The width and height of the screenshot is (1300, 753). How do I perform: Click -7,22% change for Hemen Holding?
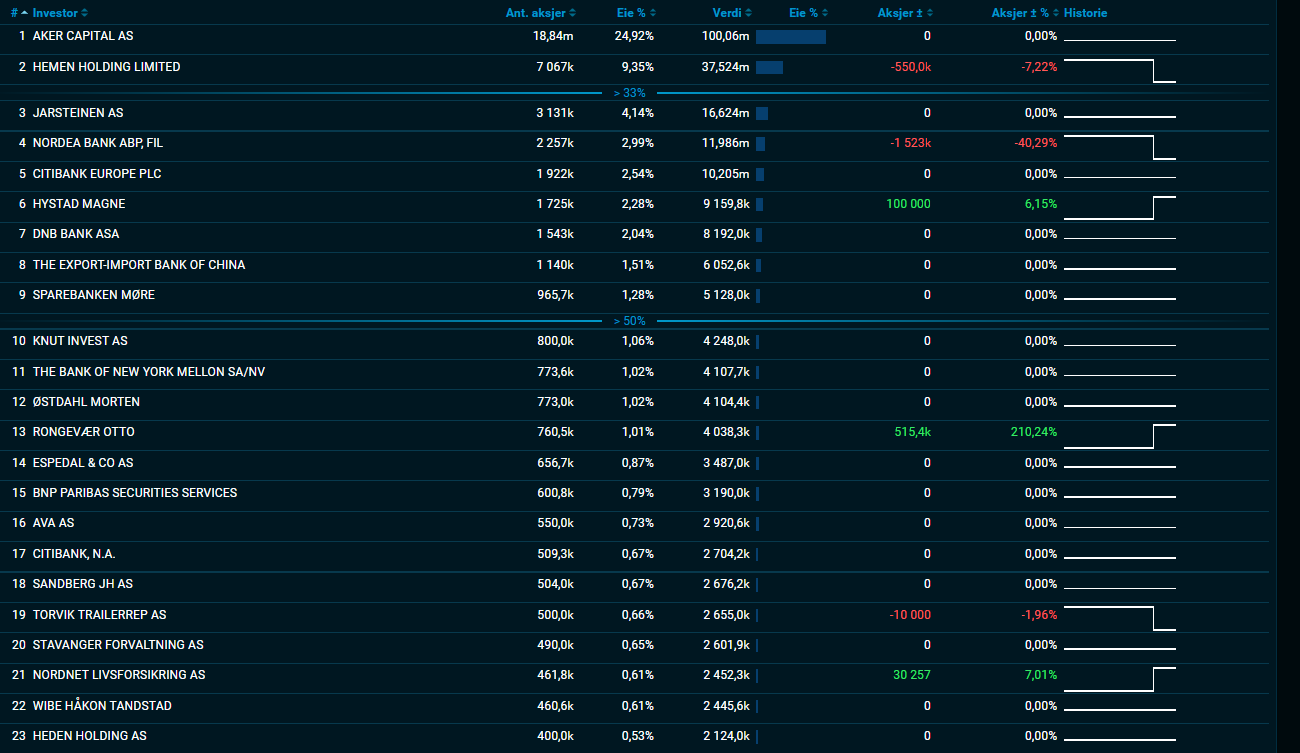(1039, 67)
